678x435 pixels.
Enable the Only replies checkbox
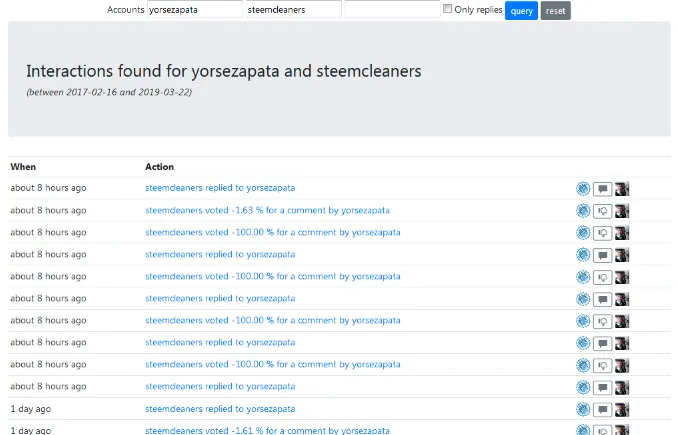[x=448, y=9]
